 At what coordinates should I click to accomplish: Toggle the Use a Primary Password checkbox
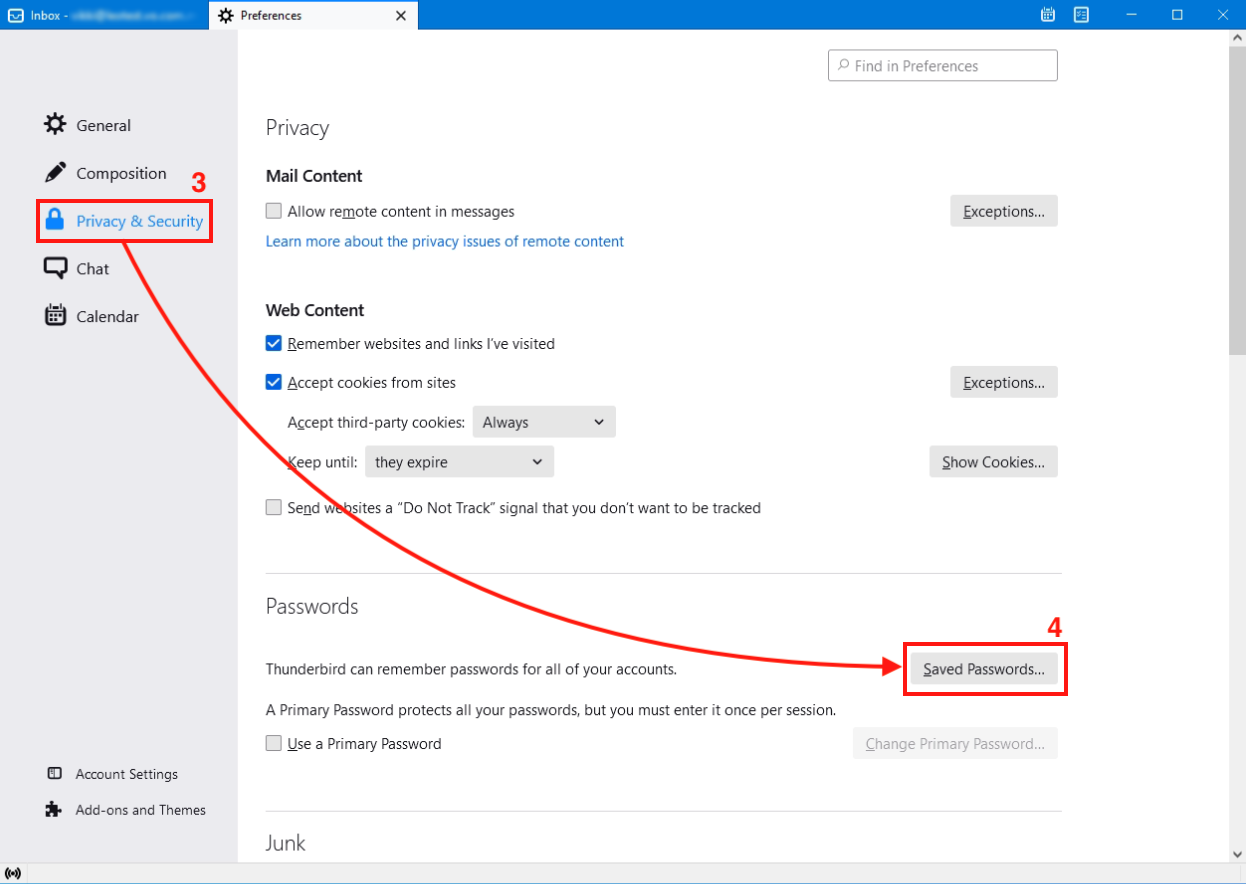pos(274,744)
